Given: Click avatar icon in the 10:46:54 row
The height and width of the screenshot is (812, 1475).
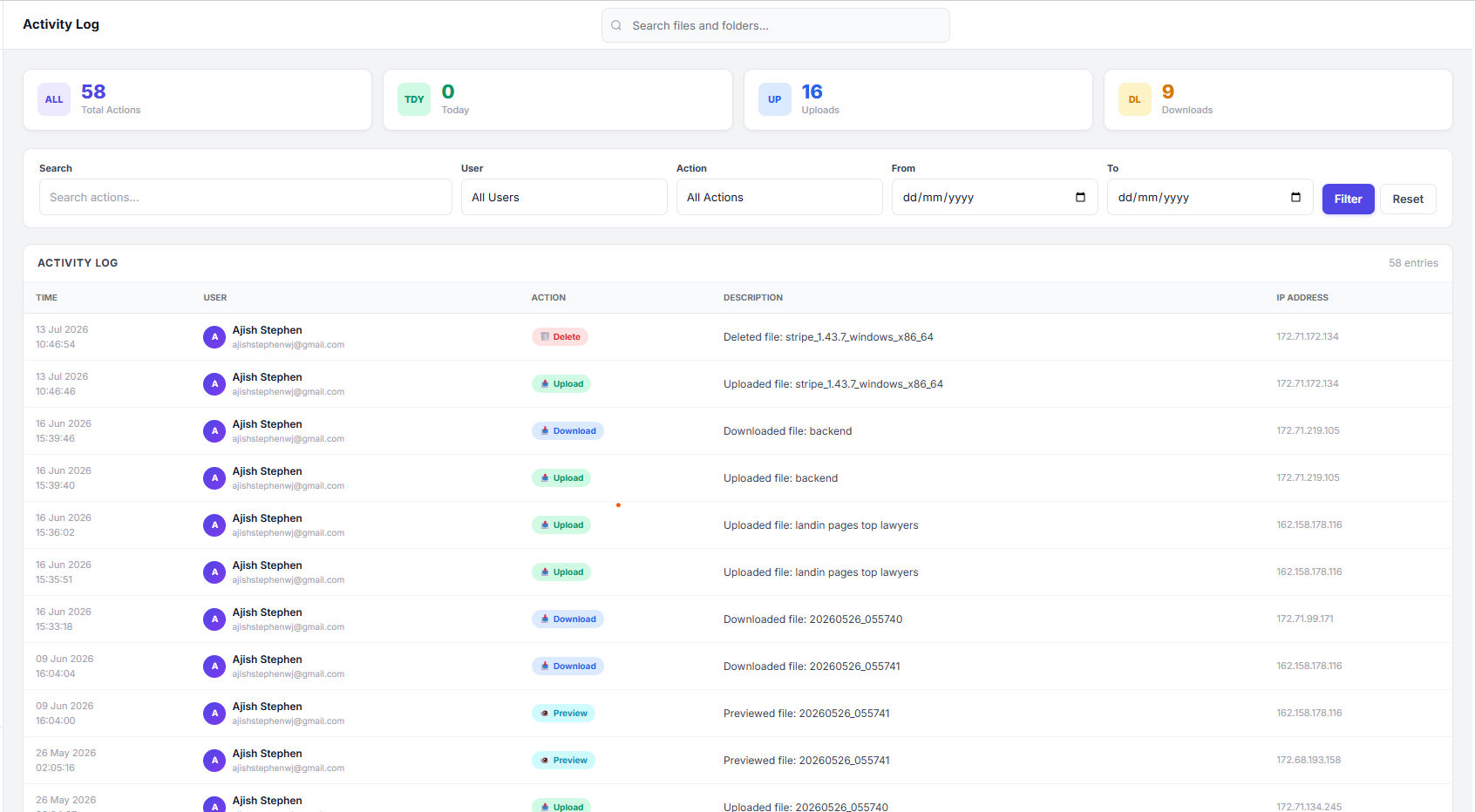Looking at the screenshot, I should click(214, 337).
